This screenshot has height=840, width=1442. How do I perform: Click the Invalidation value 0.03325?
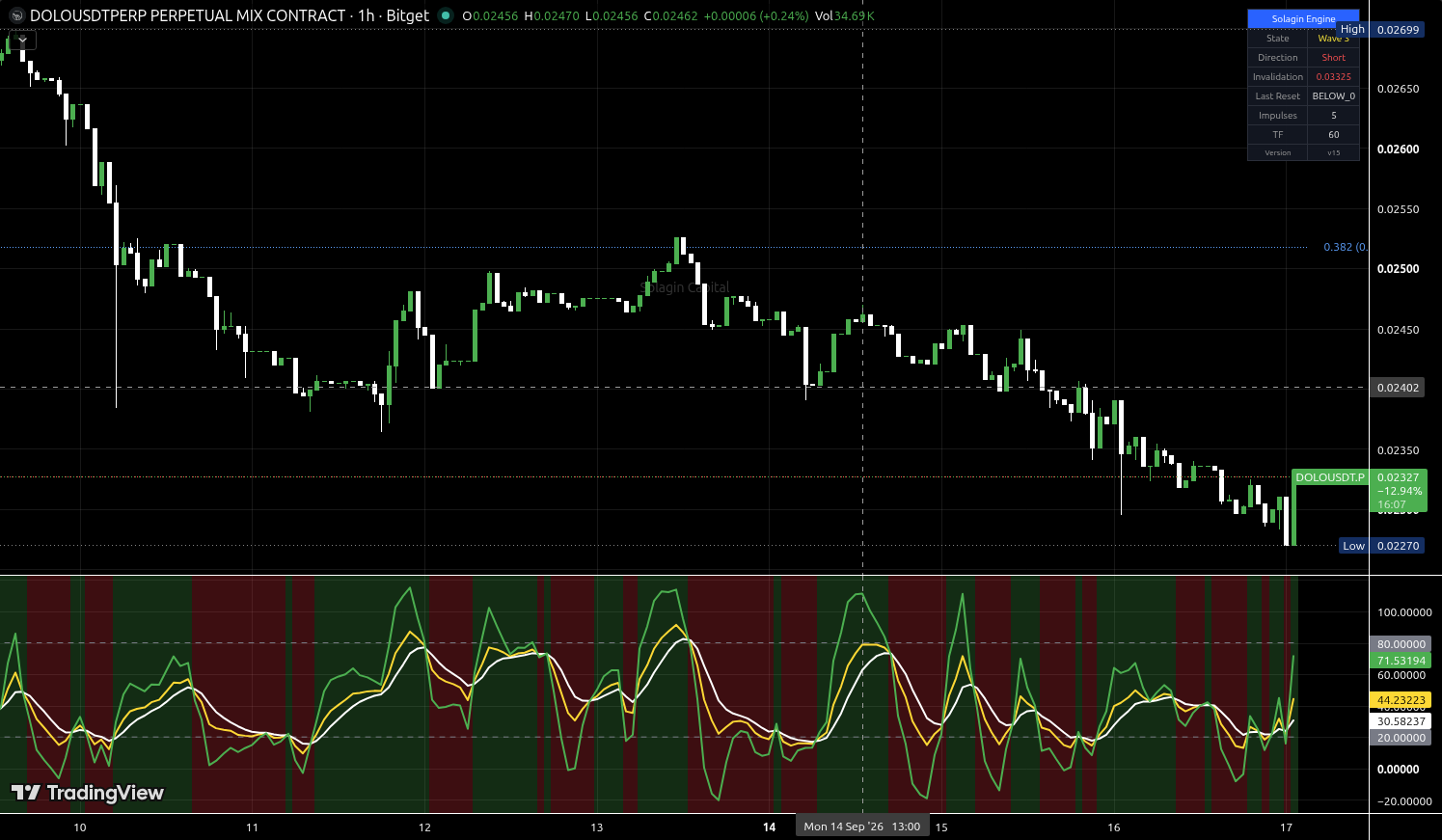pyautogui.click(x=1333, y=77)
